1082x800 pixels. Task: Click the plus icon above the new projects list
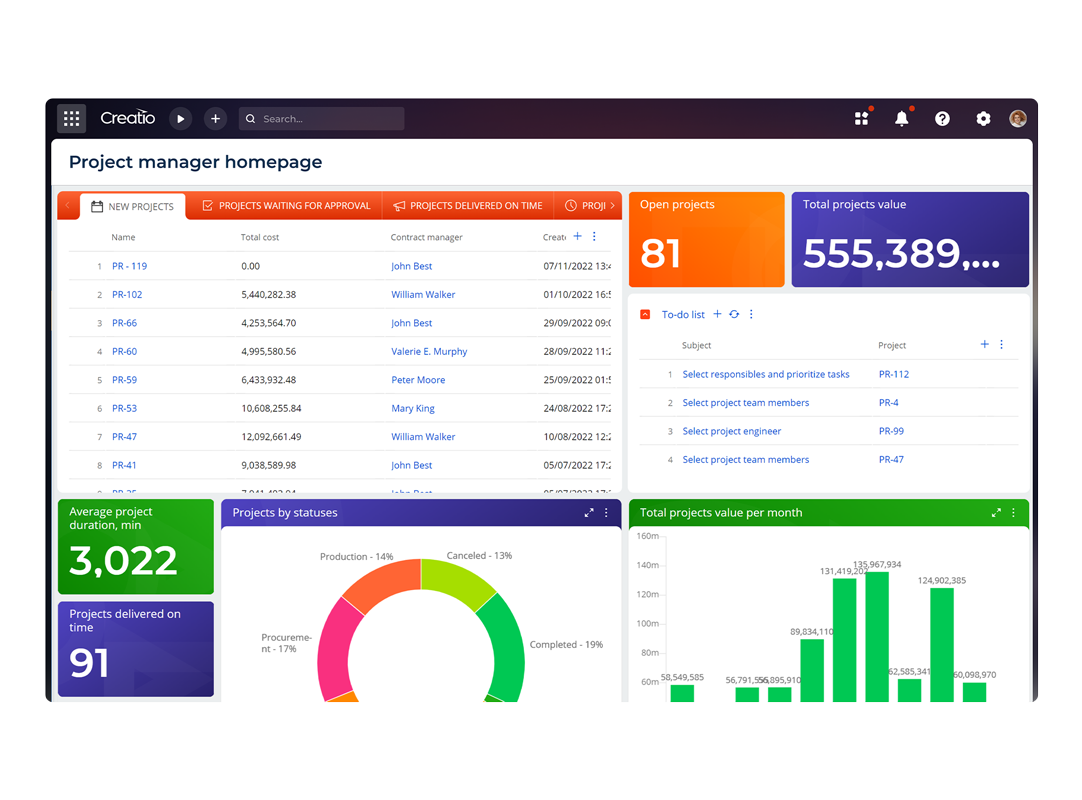click(x=578, y=236)
